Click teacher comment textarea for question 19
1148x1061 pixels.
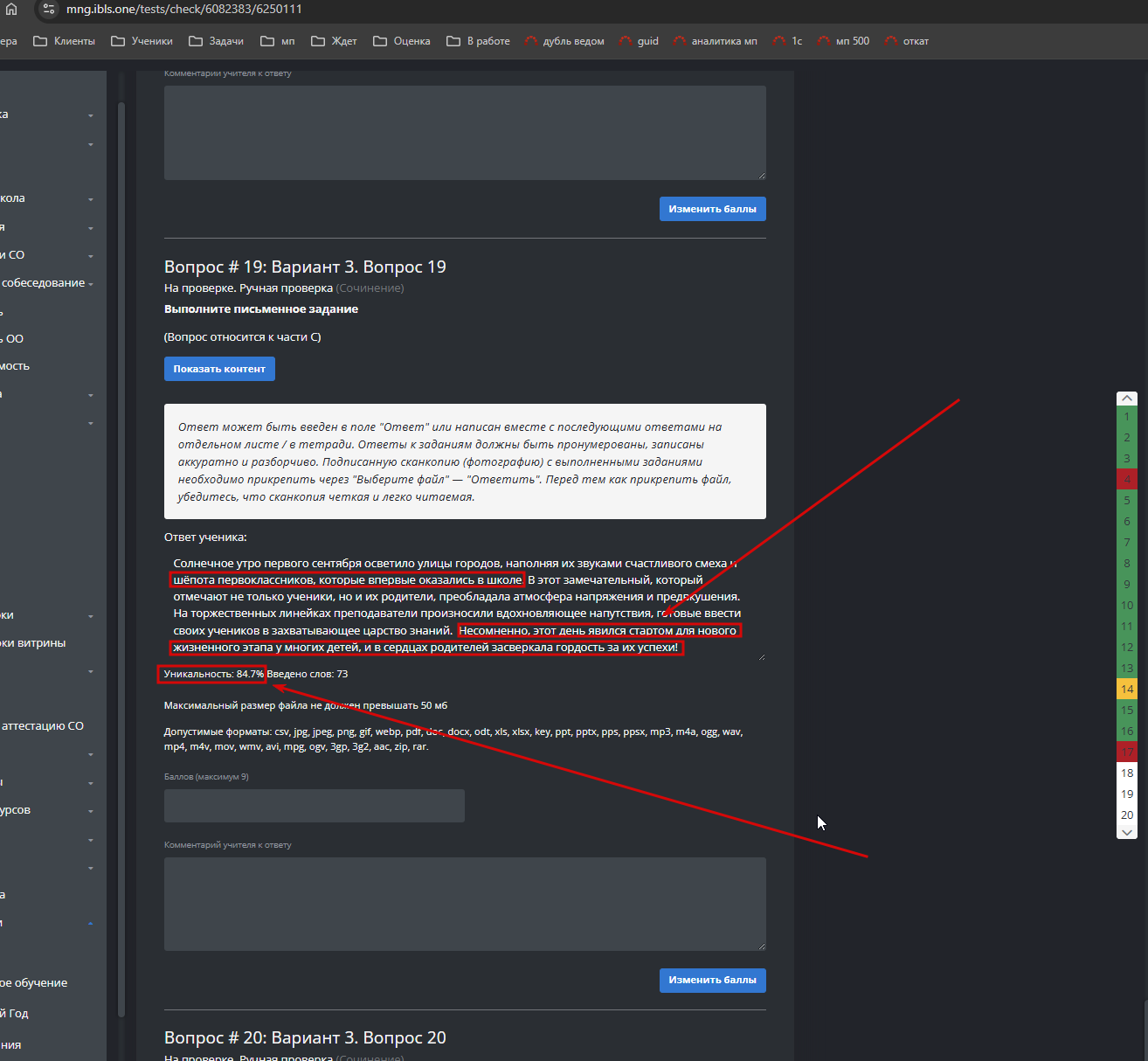click(465, 904)
